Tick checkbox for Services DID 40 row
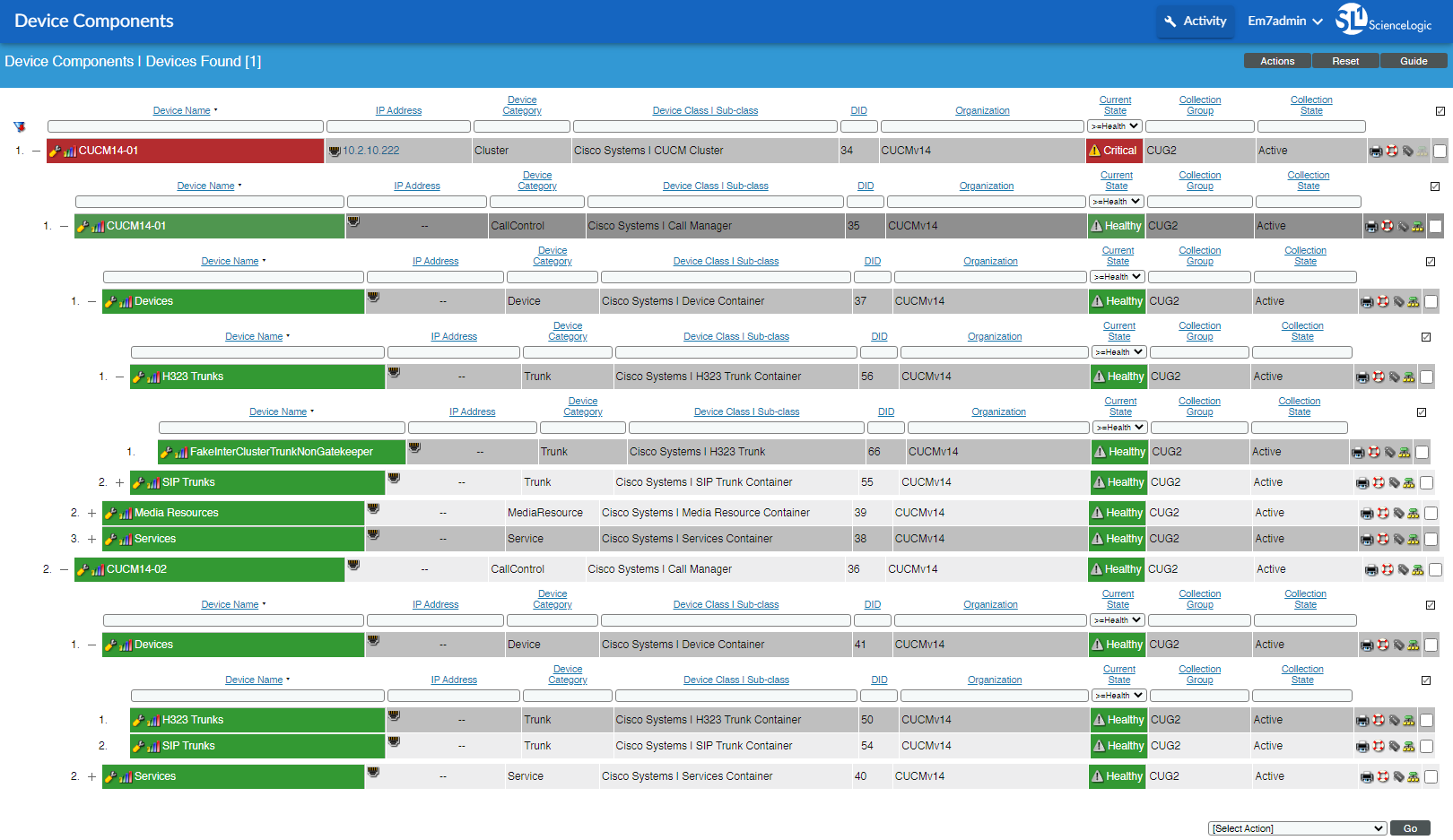Screen dimensions: 1453x840 click(1431, 776)
